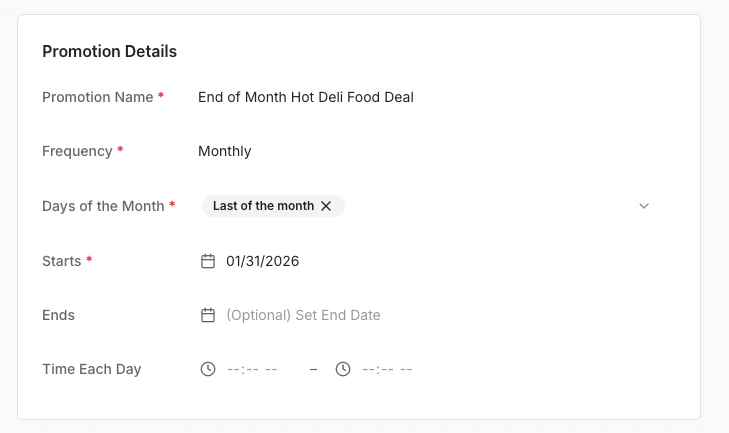This screenshot has width=729, height=433.
Task: Click the Days of the Month label
Action: coord(103,206)
